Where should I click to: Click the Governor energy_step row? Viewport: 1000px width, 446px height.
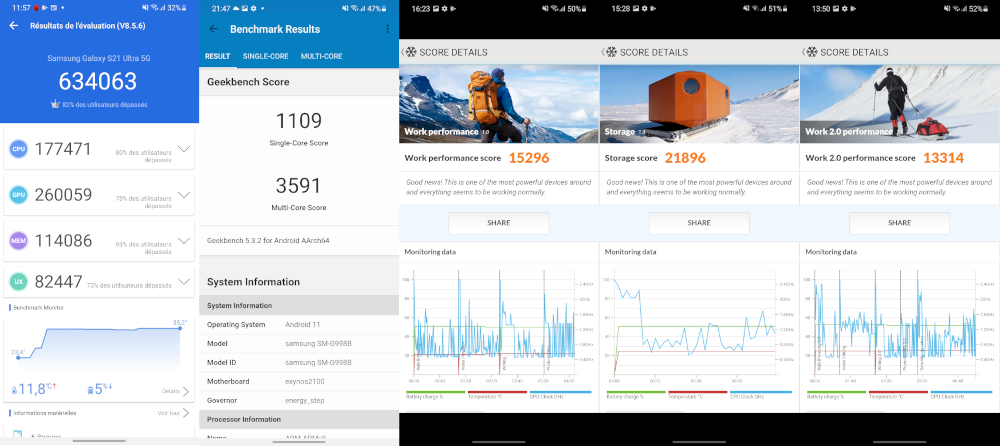298,401
